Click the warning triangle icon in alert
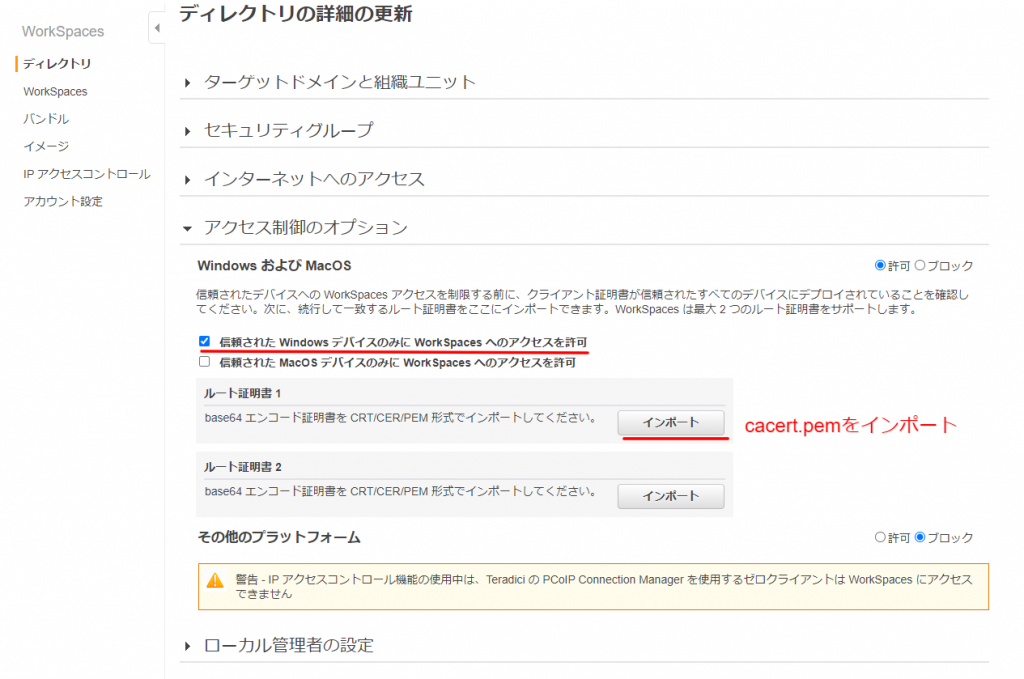 215,580
